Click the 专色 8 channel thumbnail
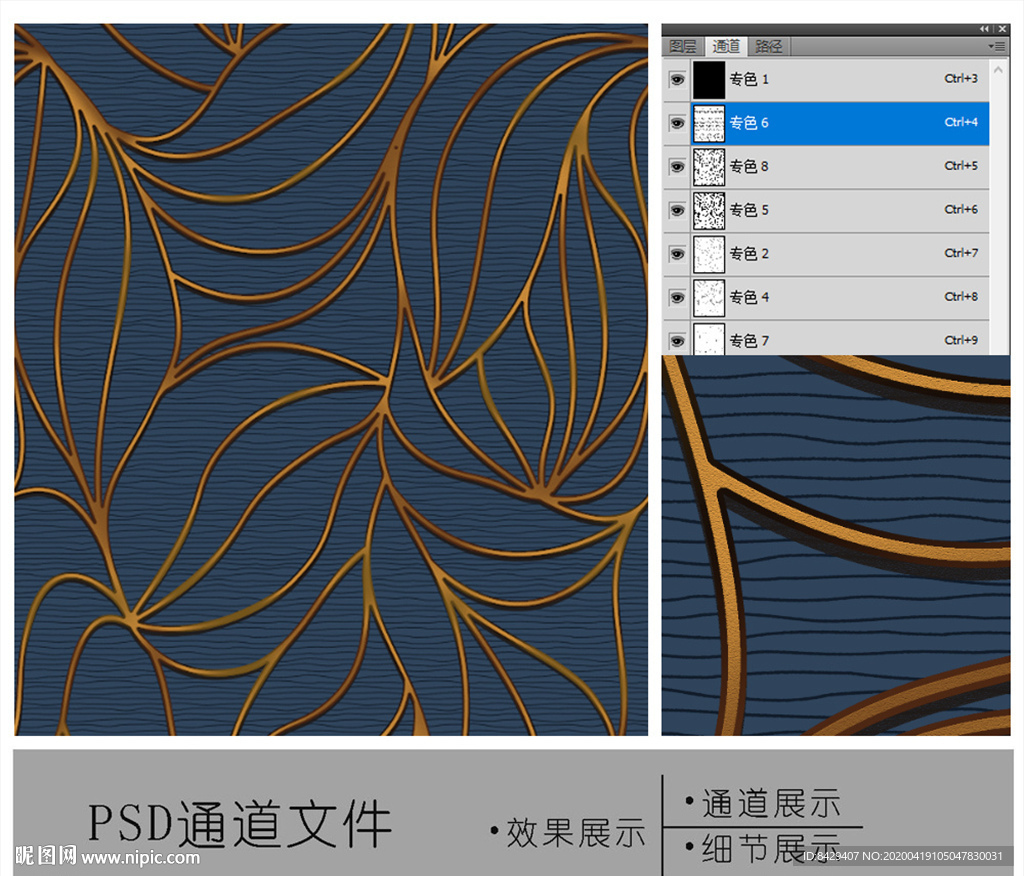Viewport: 1024px width, 876px height. (x=709, y=167)
